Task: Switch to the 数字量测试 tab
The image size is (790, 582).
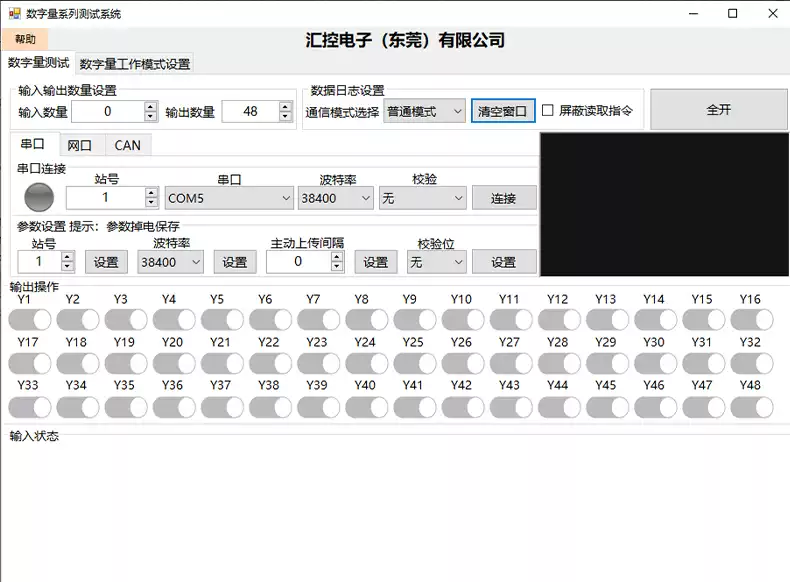Action: pos(38,63)
